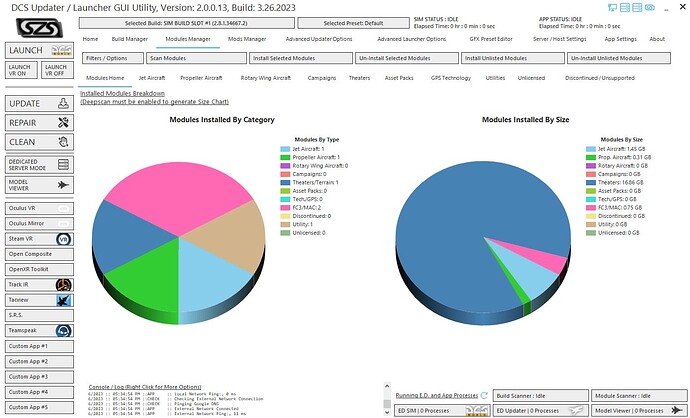690x418 pixels.
Task: Expand the Filters / Options panel
Action: coord(113,58)
